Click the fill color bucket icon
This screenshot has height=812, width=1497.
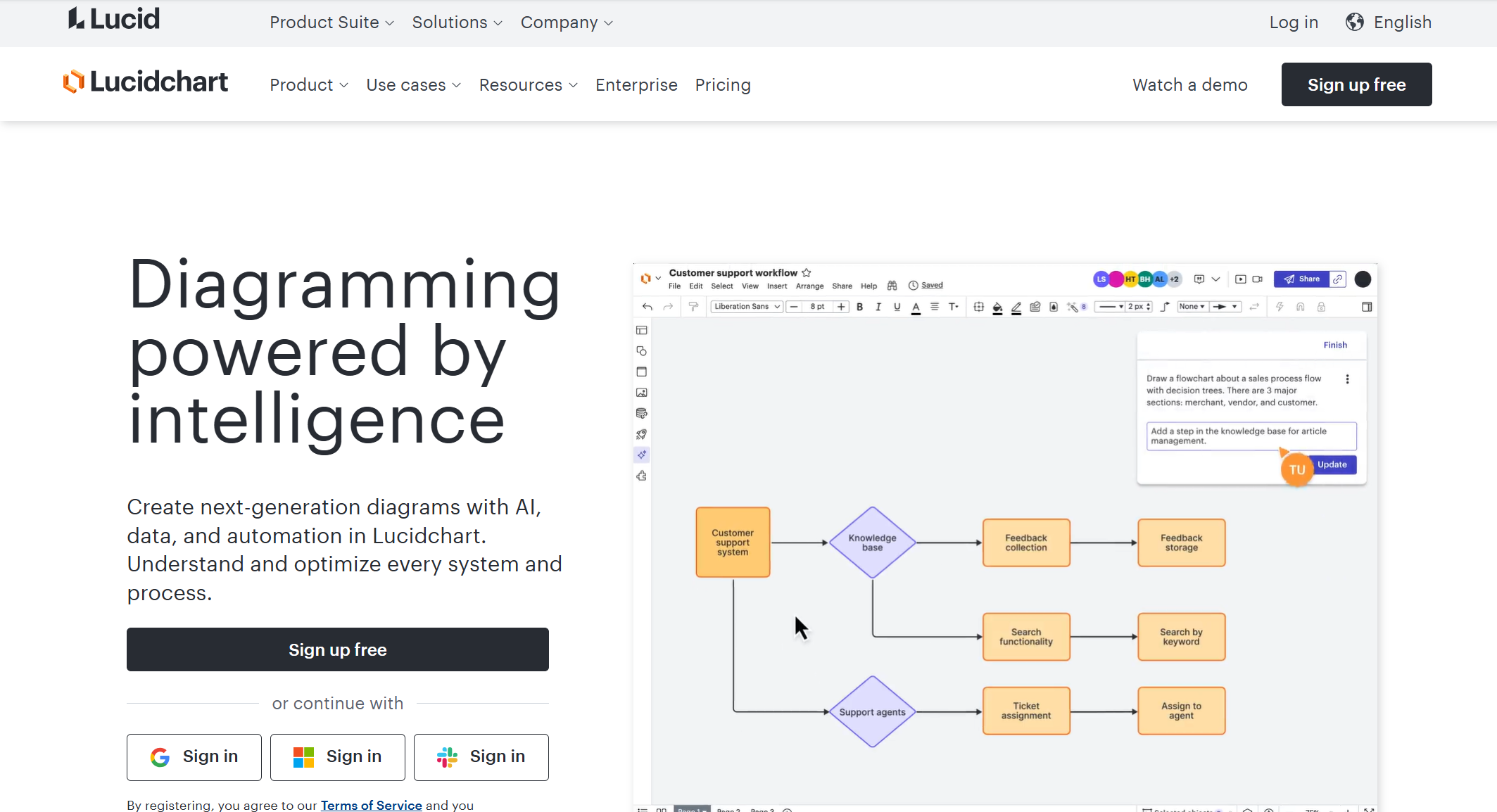click(x=997, y=307)
